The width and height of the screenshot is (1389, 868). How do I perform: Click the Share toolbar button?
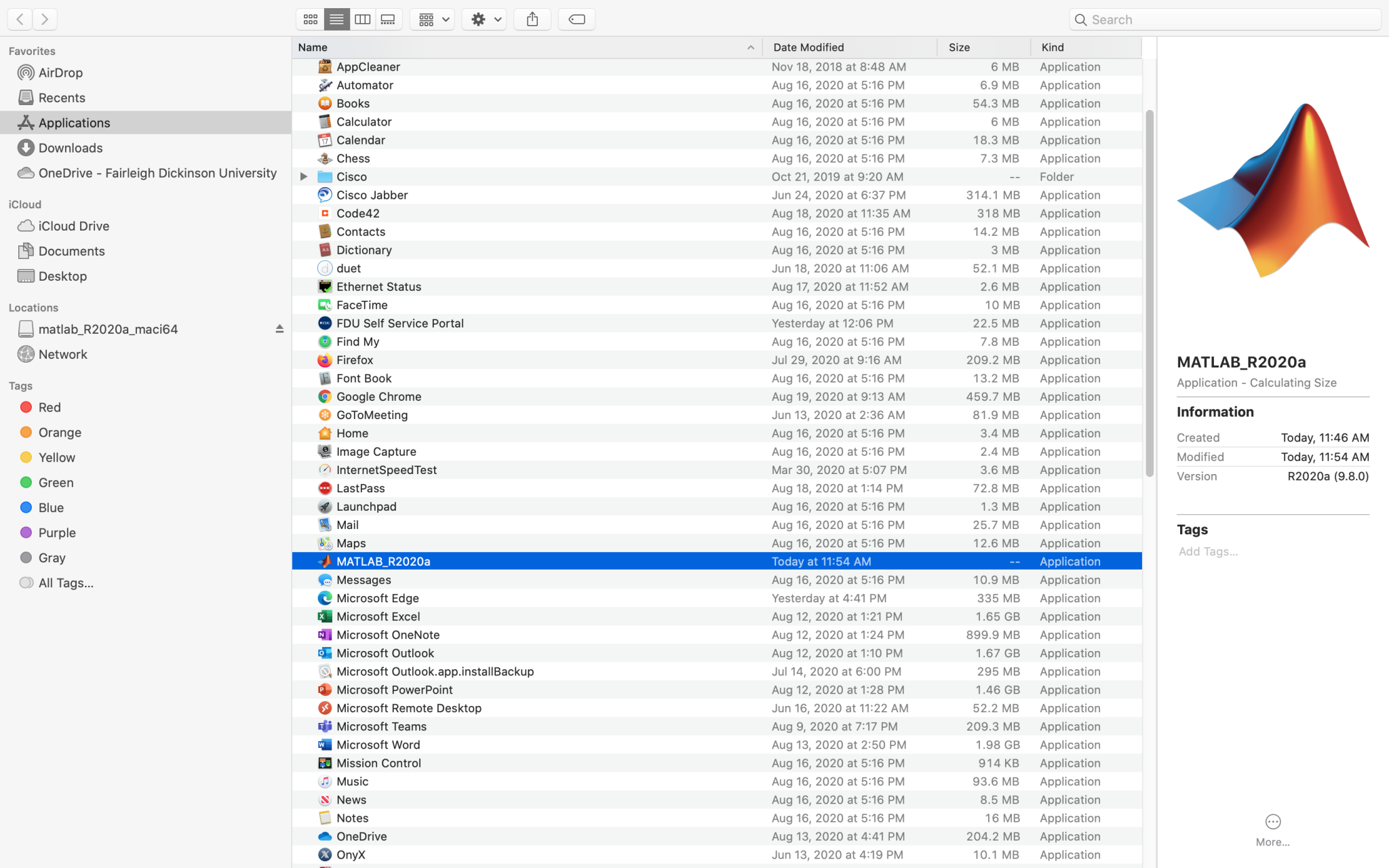532,19
